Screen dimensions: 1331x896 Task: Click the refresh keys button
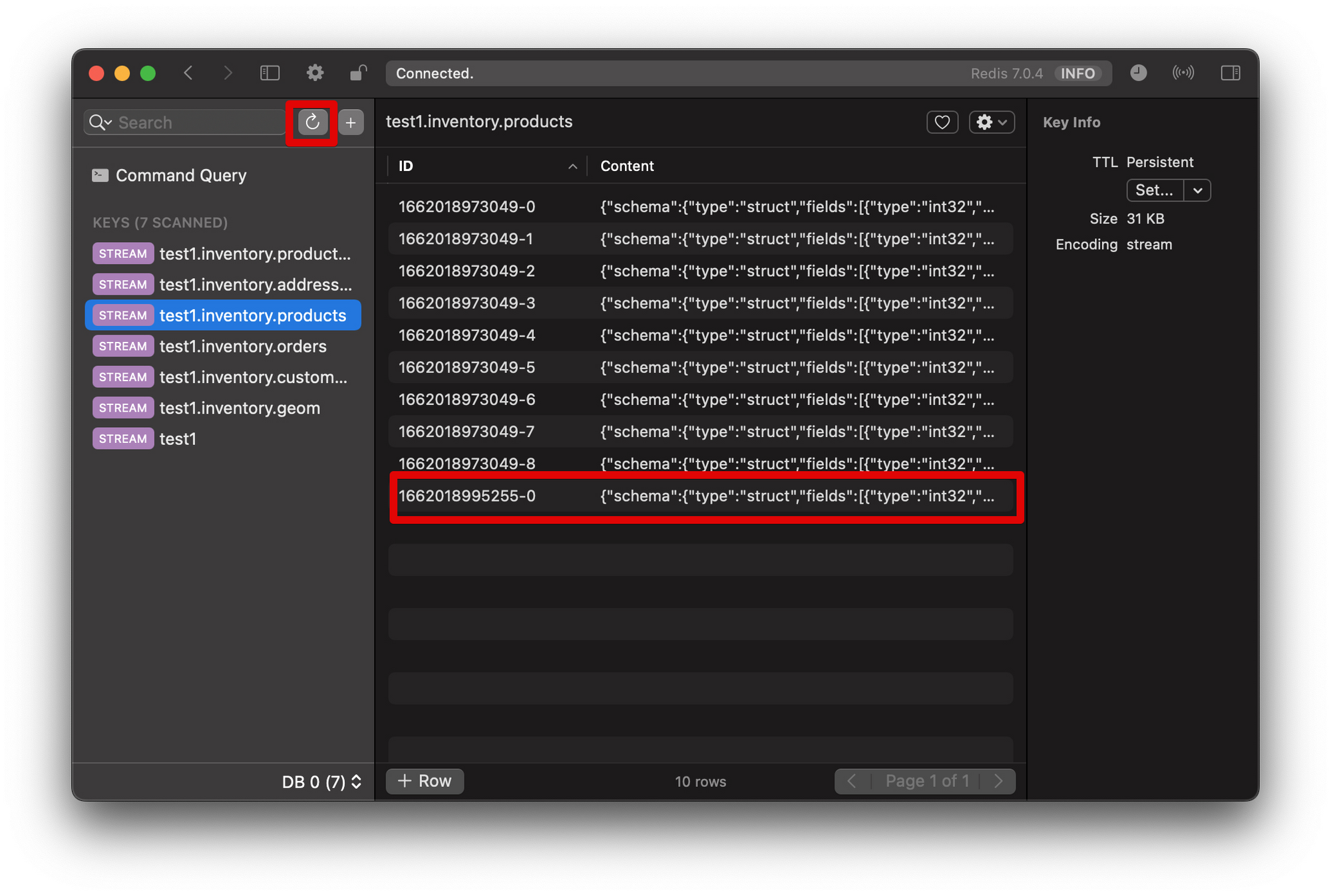click(312, 122)
